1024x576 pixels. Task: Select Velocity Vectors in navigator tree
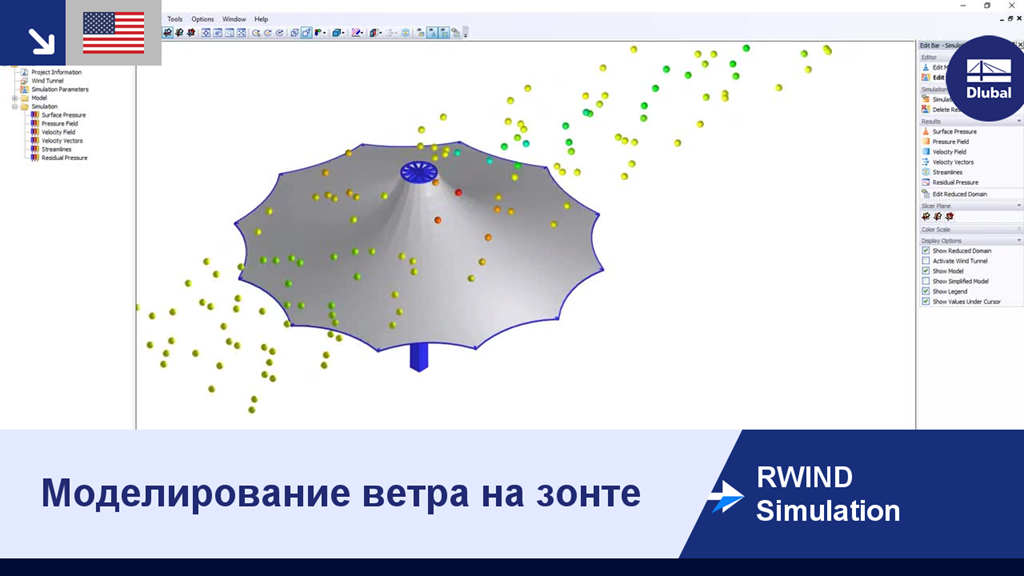pos(62,140)
